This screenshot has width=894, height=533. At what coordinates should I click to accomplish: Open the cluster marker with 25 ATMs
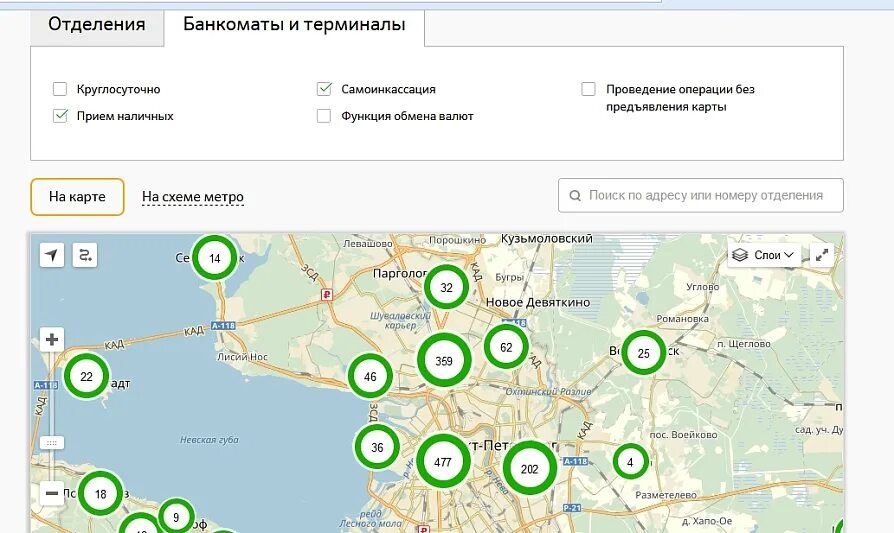pos(644,353)
